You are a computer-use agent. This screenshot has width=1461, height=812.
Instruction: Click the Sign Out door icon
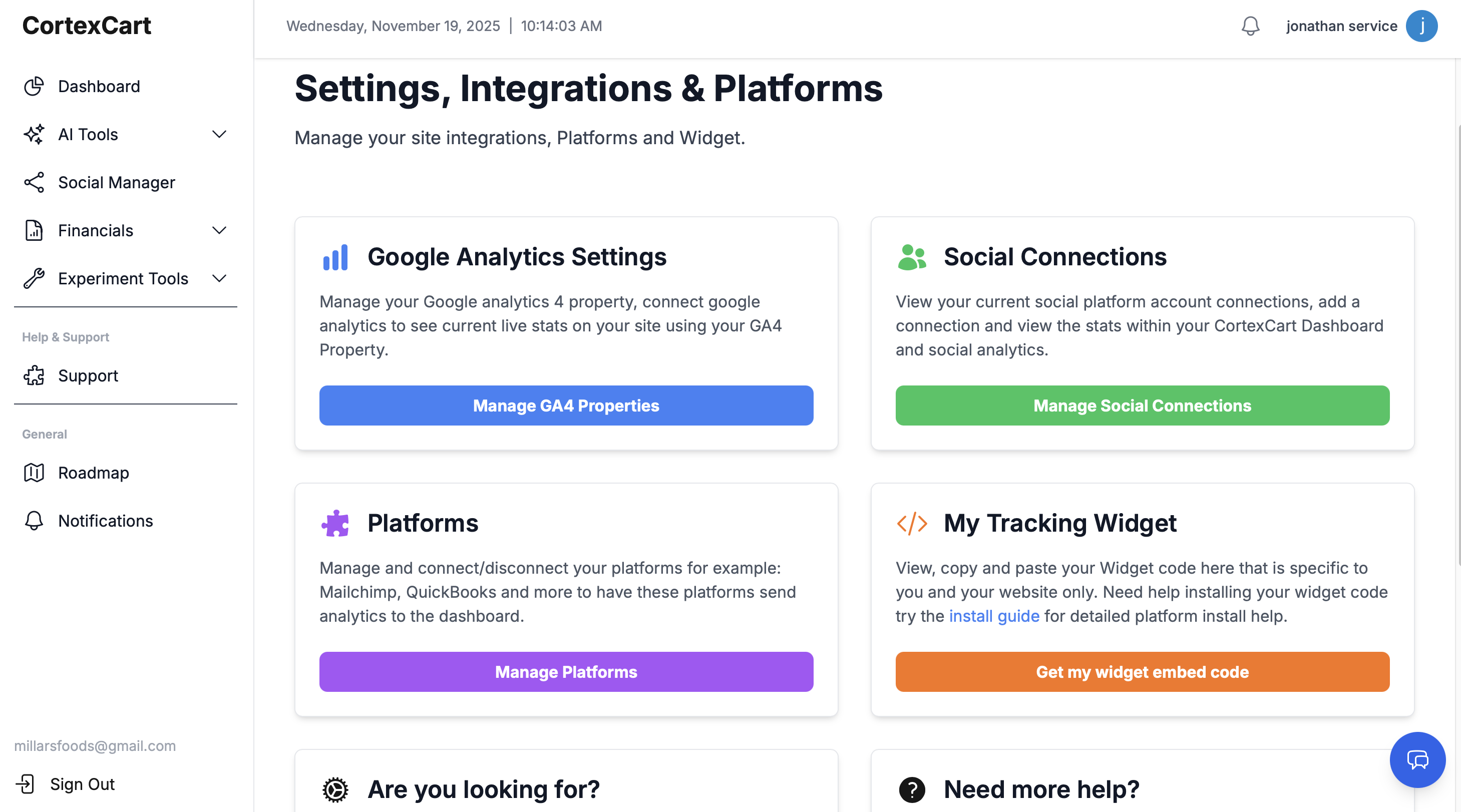click(26, 783)
